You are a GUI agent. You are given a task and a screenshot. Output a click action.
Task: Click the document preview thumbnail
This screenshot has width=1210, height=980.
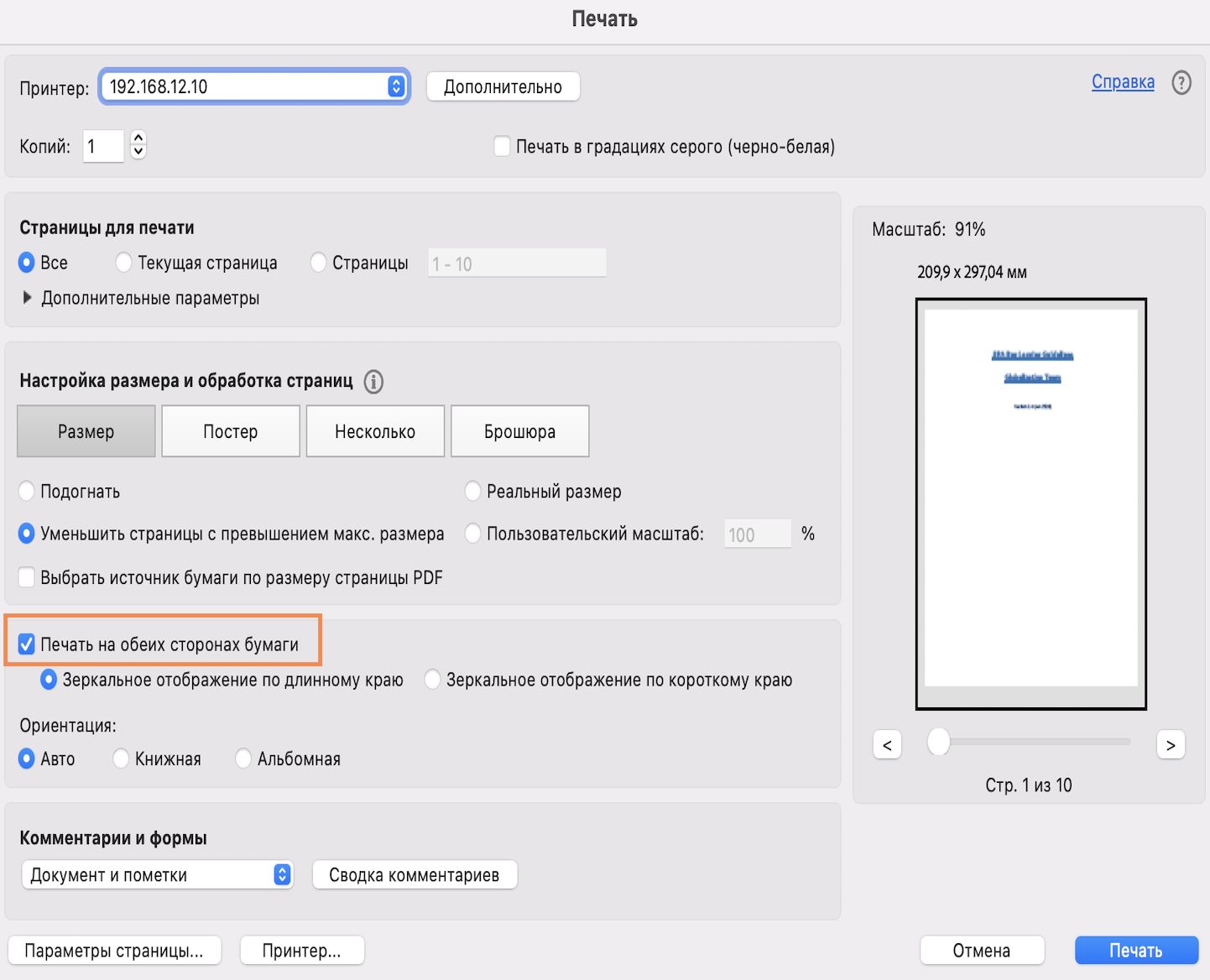(x=1030, y=503)
